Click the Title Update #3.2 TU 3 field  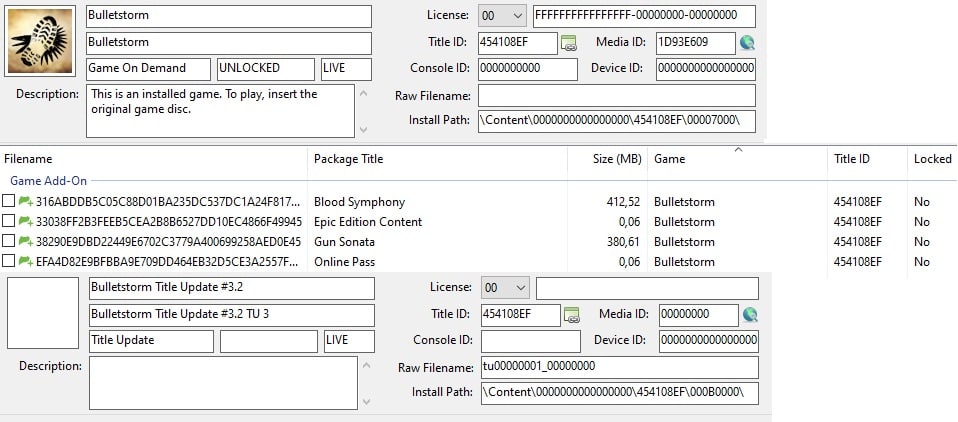click(232, 315)
